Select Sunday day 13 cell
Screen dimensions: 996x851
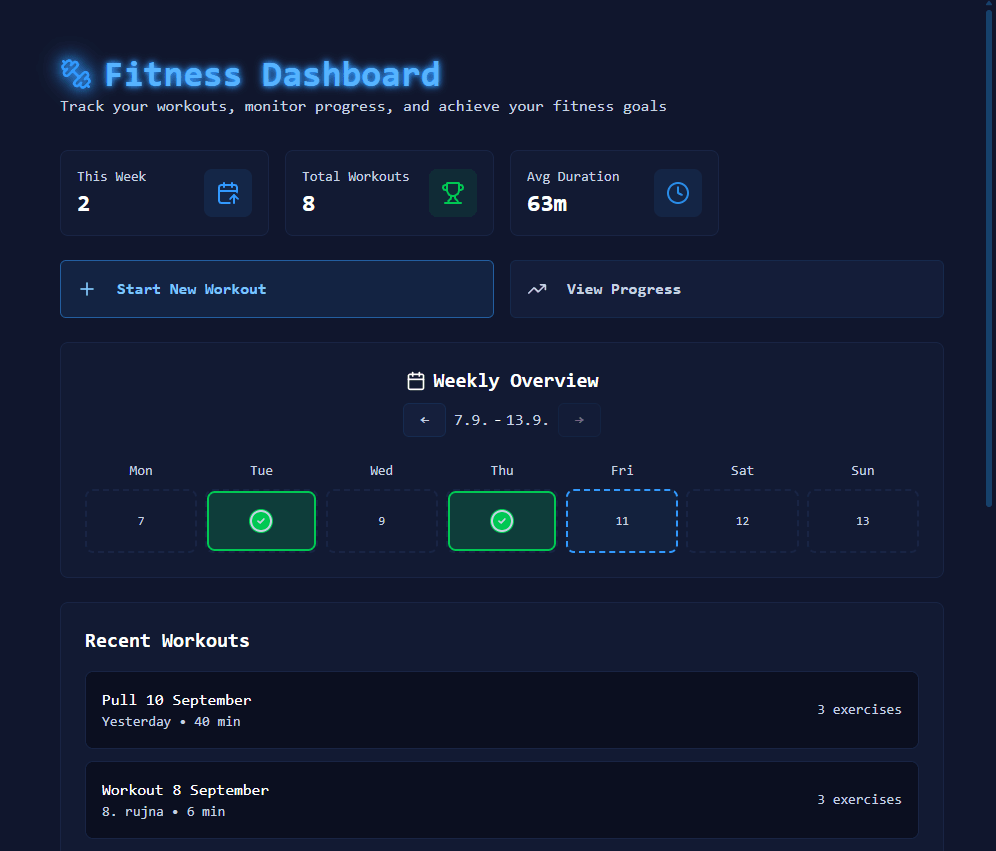(863, 521)
